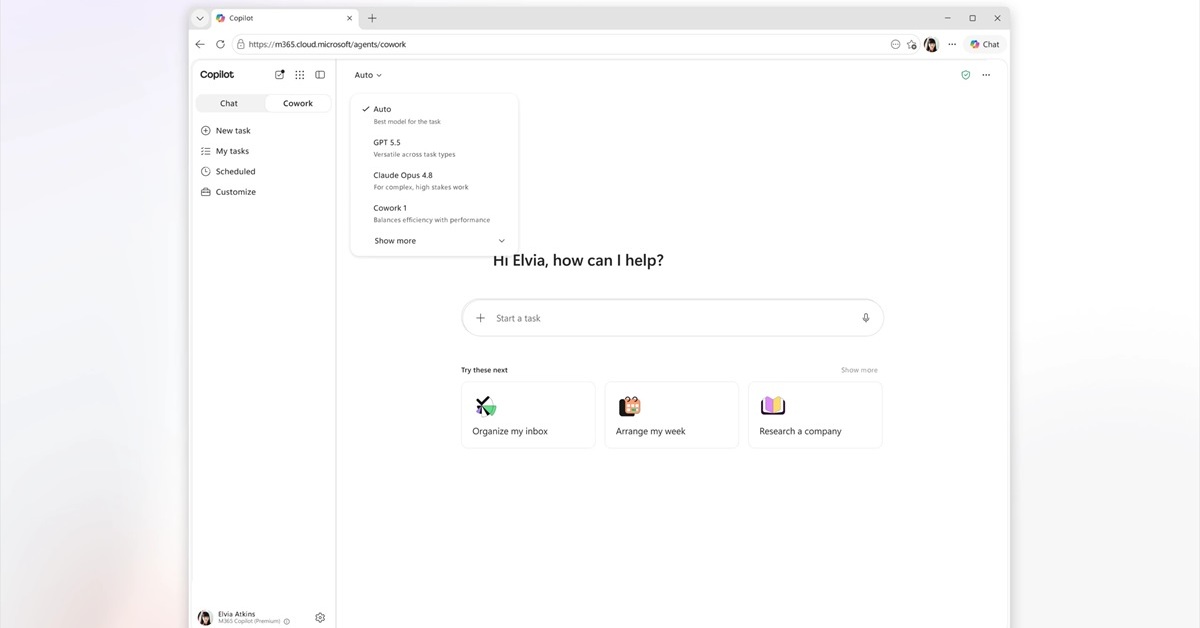This screenshot has height=628, width=1200.
Task: Click the info icon beside M365 Copilot (Premium)
Action: [x=287, y=622]
